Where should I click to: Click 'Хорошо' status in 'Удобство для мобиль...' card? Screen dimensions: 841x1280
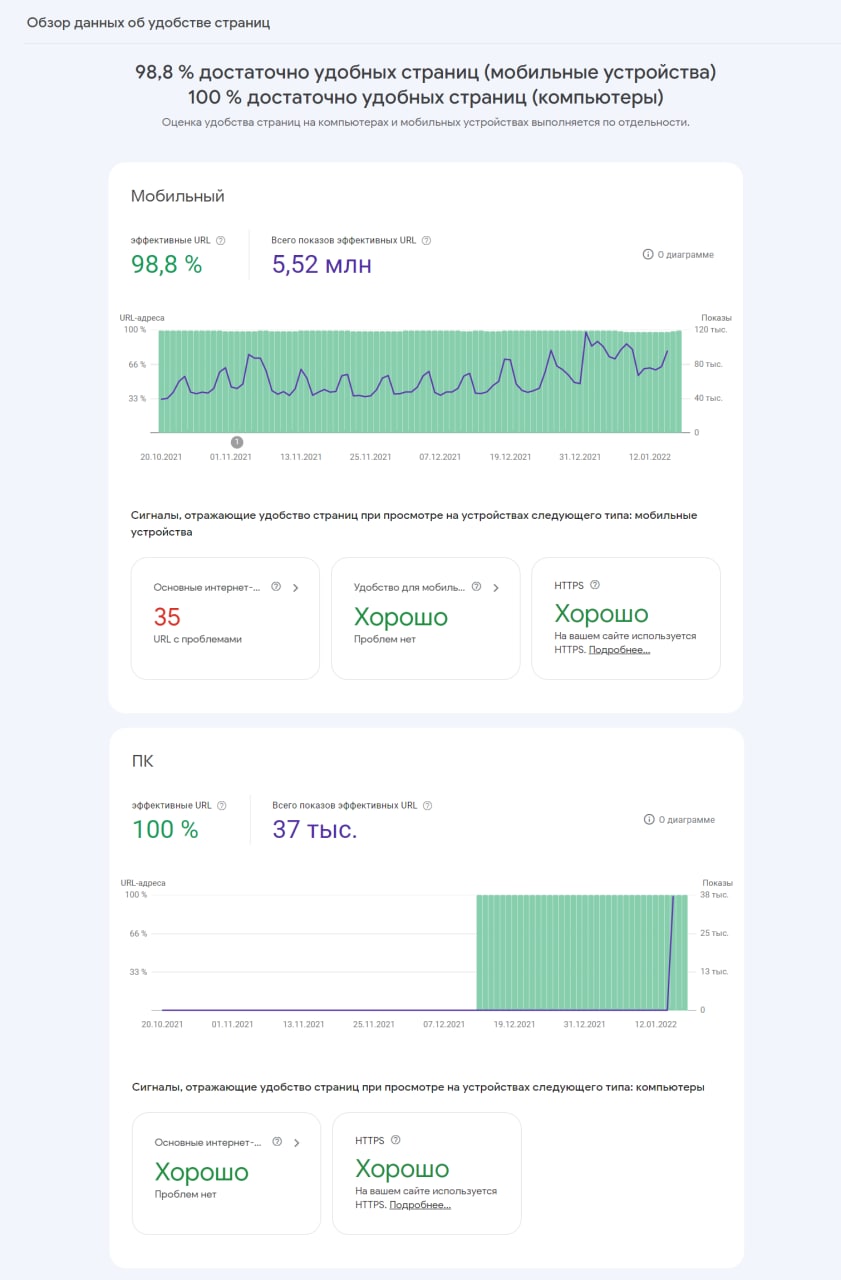401,617
